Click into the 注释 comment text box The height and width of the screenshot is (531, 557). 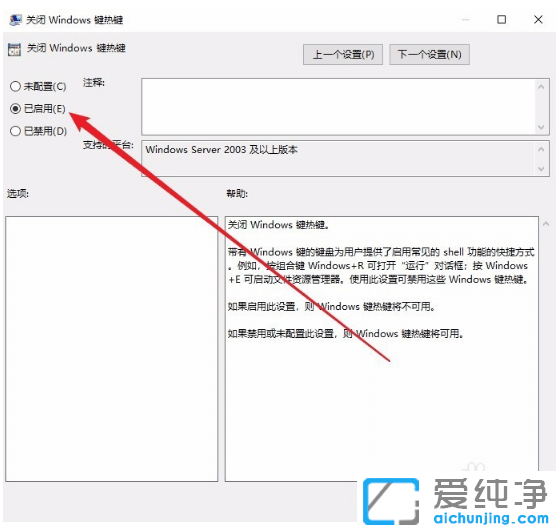pyautogui.click(x=339, y=107)
